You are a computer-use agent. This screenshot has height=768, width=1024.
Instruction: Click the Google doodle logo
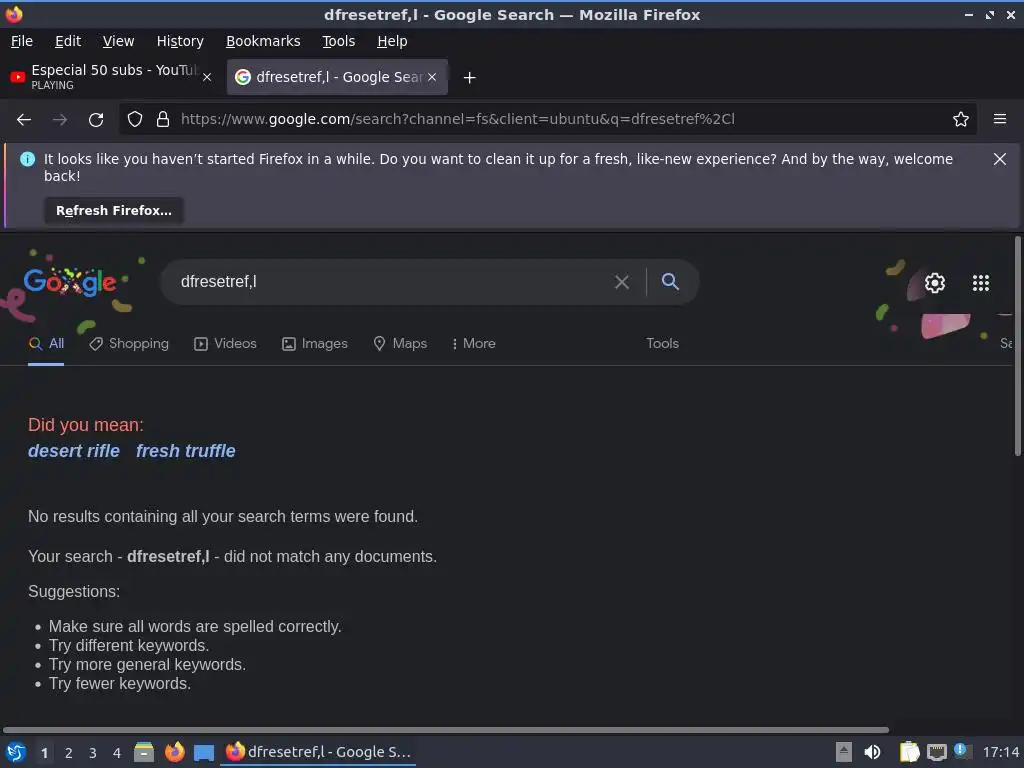point(70,282)
